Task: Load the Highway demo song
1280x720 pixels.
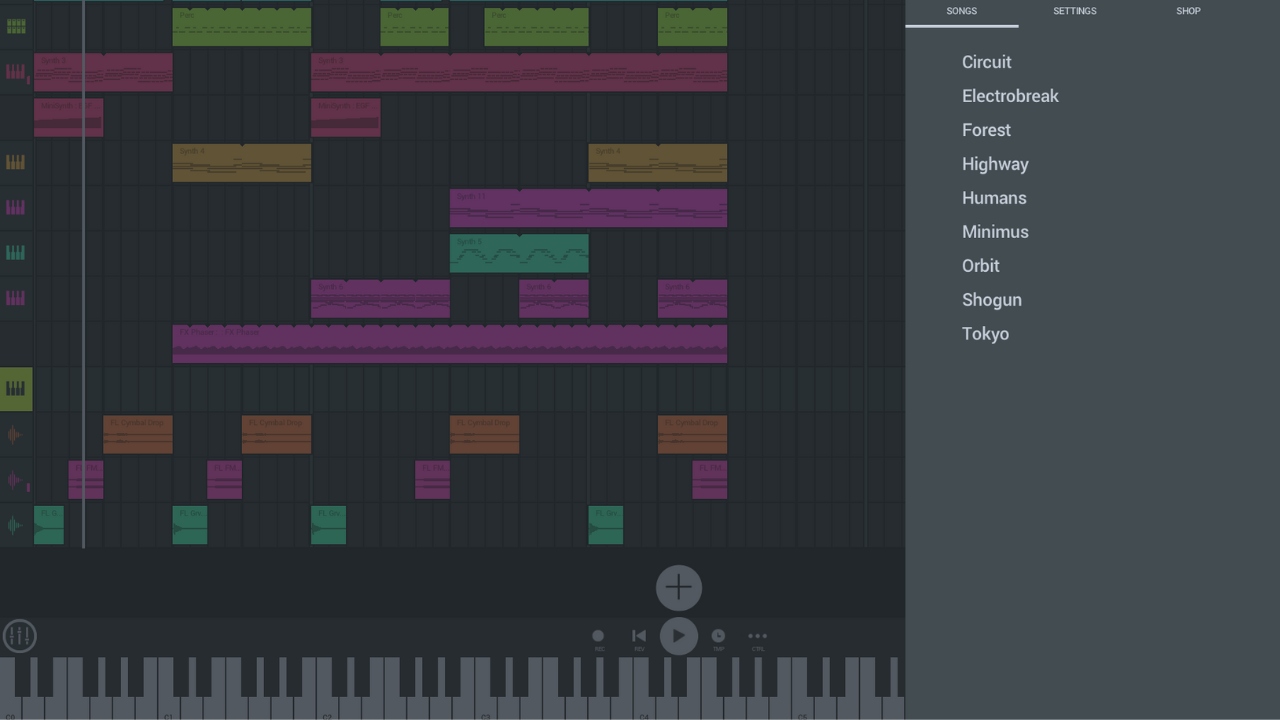Action: [995, 164]
